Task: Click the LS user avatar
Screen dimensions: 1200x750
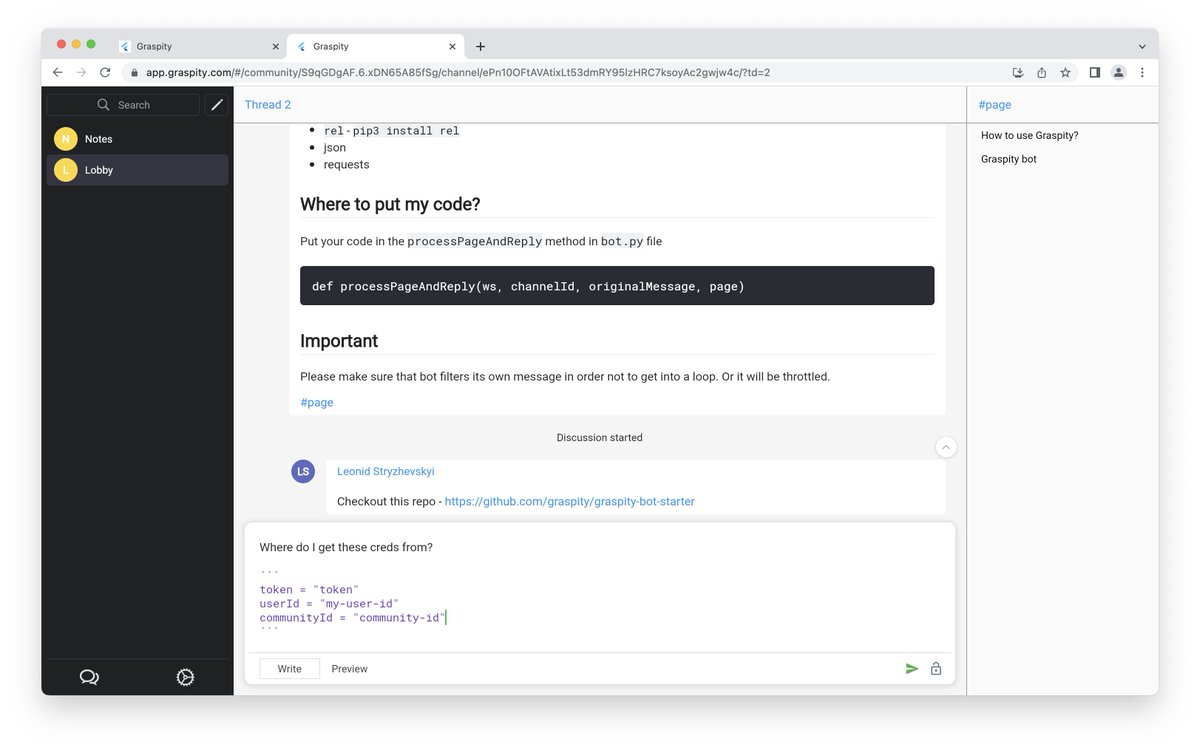Action: point(303,472)
